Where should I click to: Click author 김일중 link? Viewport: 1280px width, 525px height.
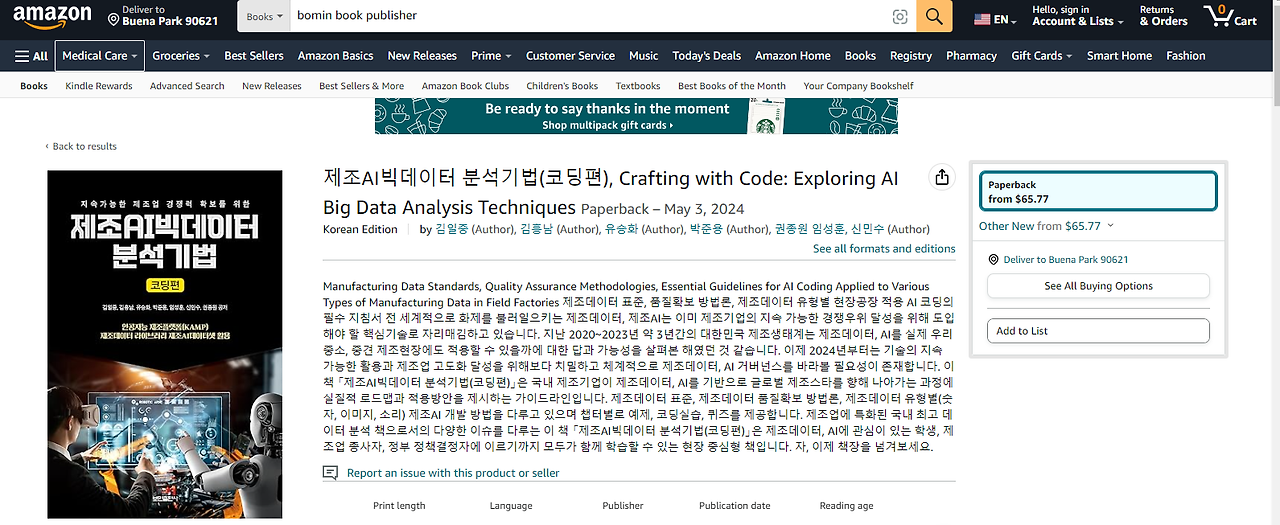(452, 229)
